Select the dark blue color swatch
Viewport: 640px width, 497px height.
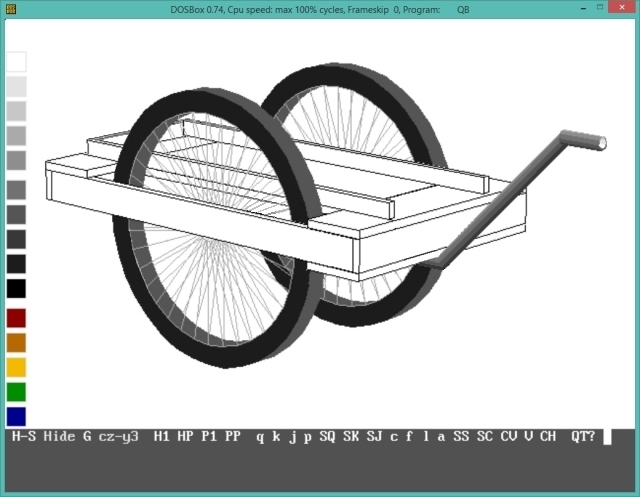pyautogui.click(x=16, y=416)
